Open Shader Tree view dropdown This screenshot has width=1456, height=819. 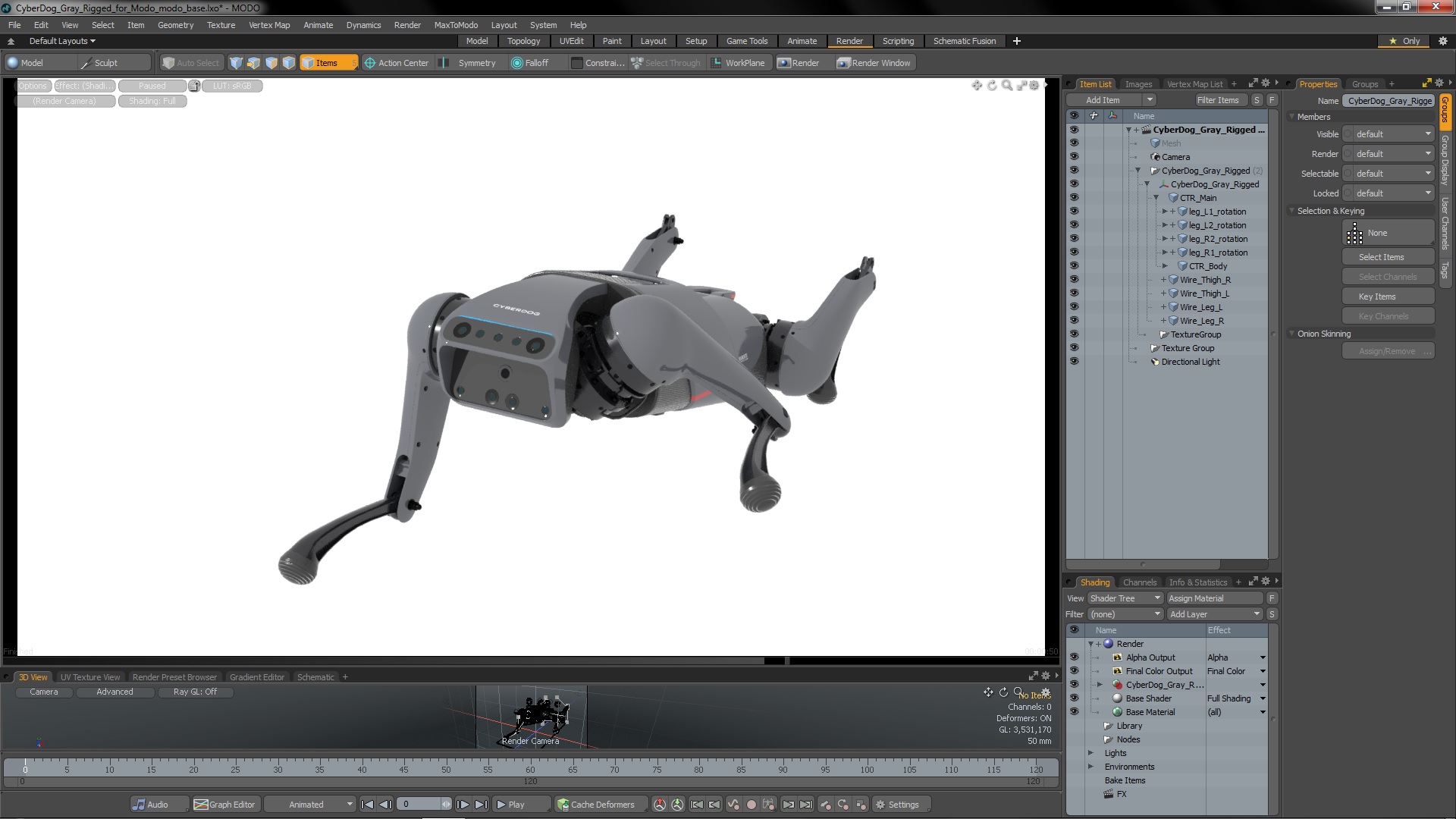(1125, 598)
